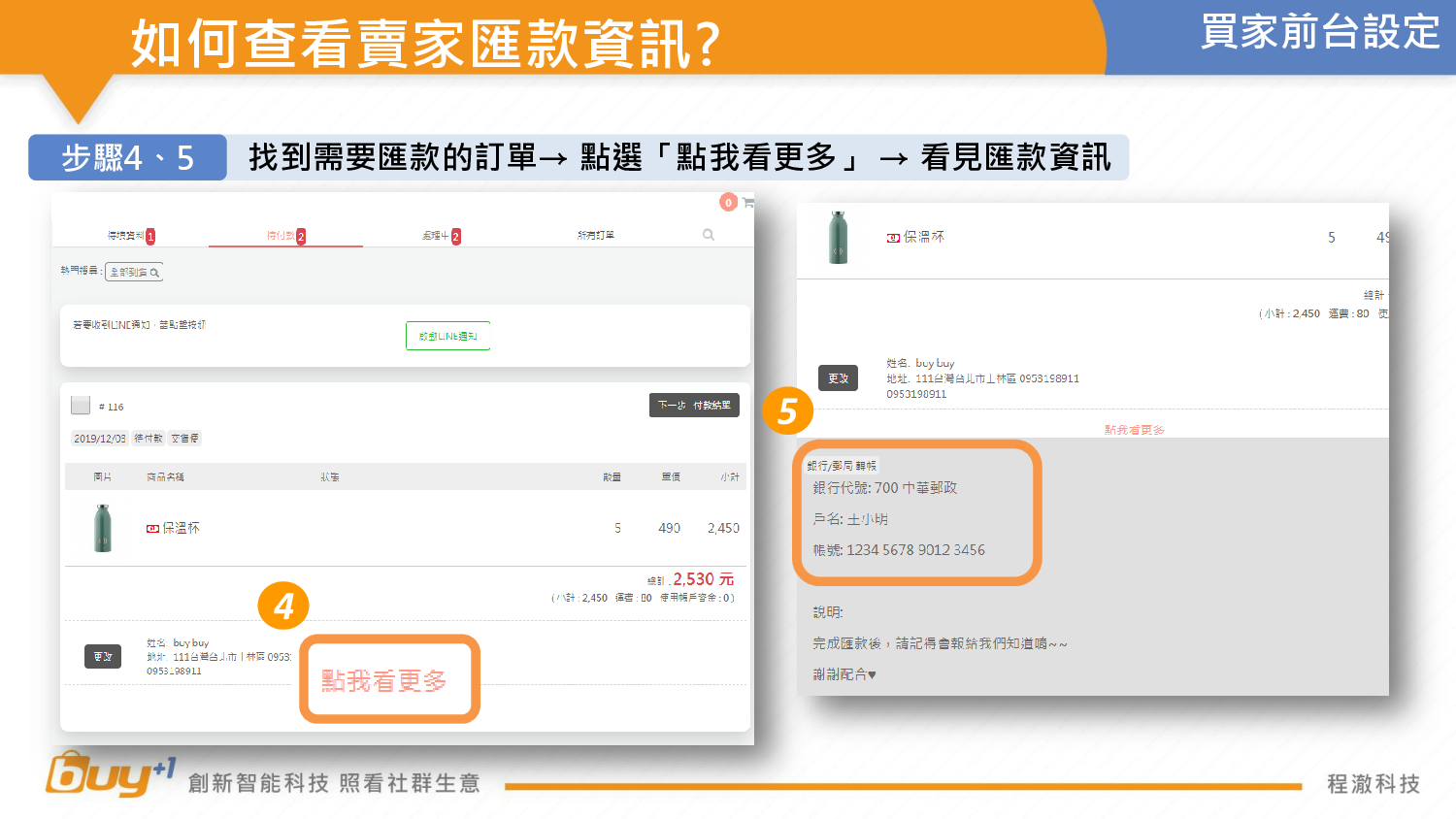Click the red icon before 保溫杯 in left order
The image size is (1456, 819).
pyautogui.click(x=152, y=529)
